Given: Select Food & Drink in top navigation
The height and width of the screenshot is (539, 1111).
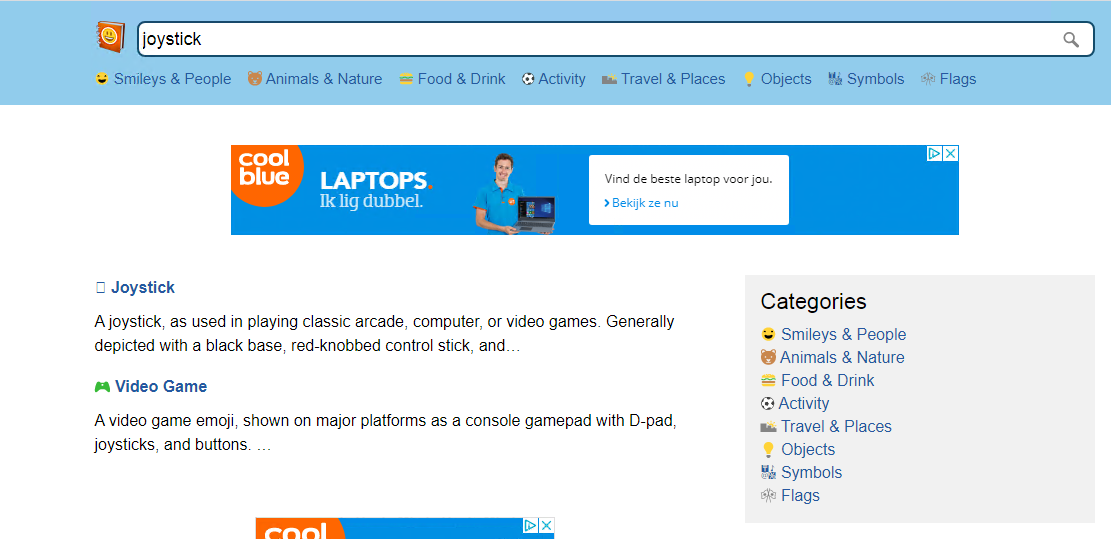Looking at the screenshot, I should click(452, 79).
